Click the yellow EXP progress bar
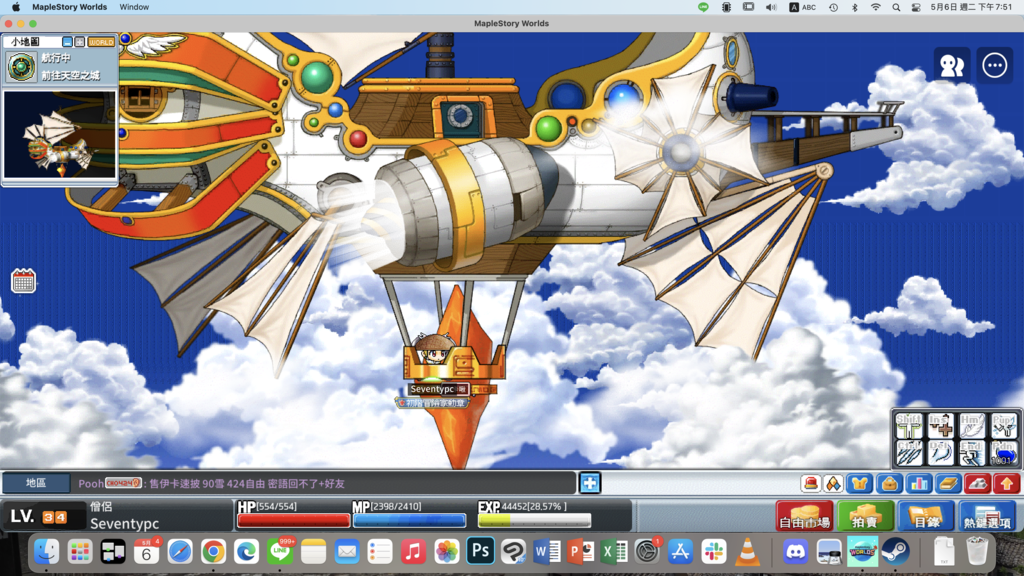This screenshot has height=576, width=1024. [534, 520]
